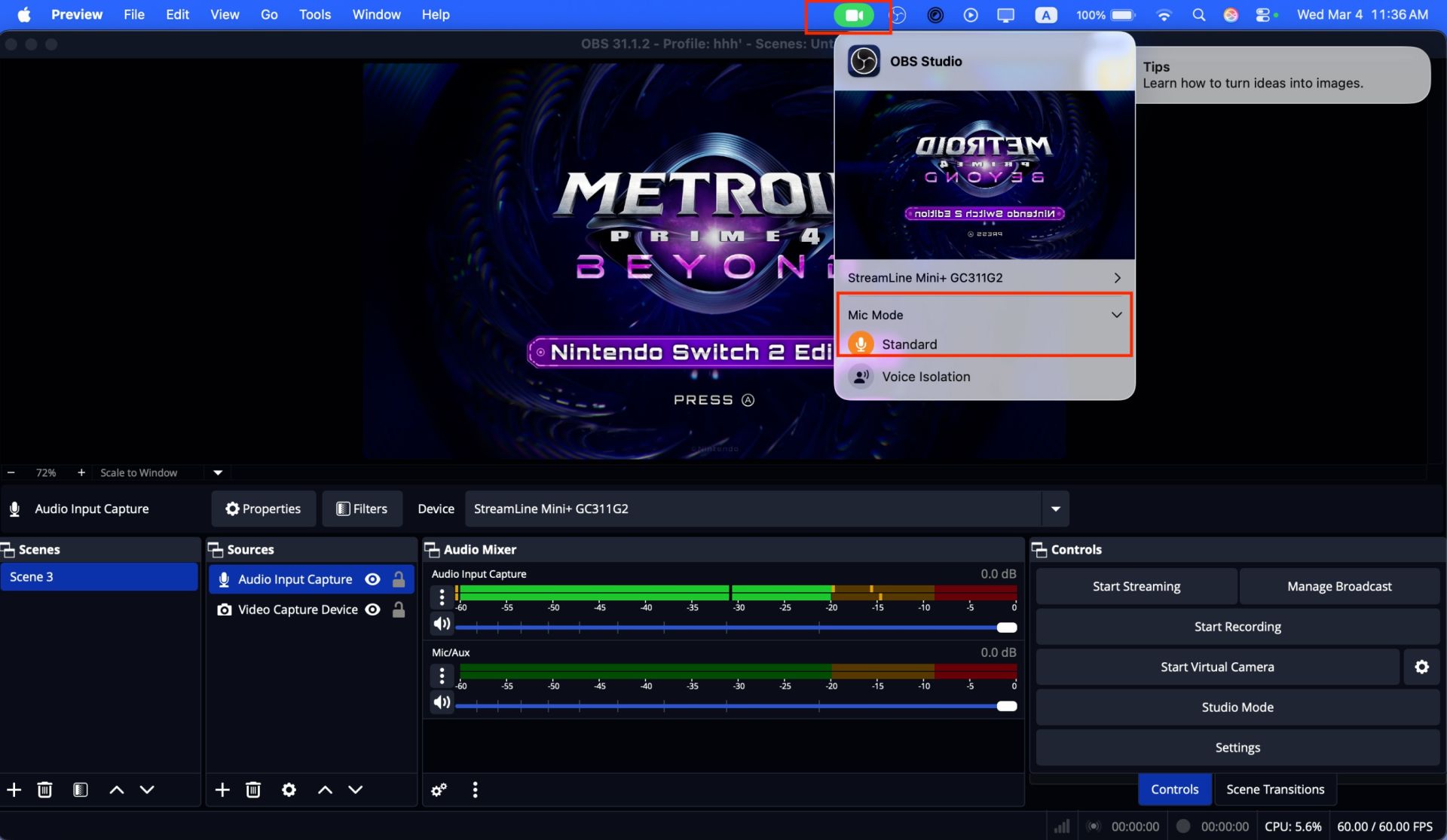
Task: Move scene up with arrow icon
Action: (x=117, y=790)
